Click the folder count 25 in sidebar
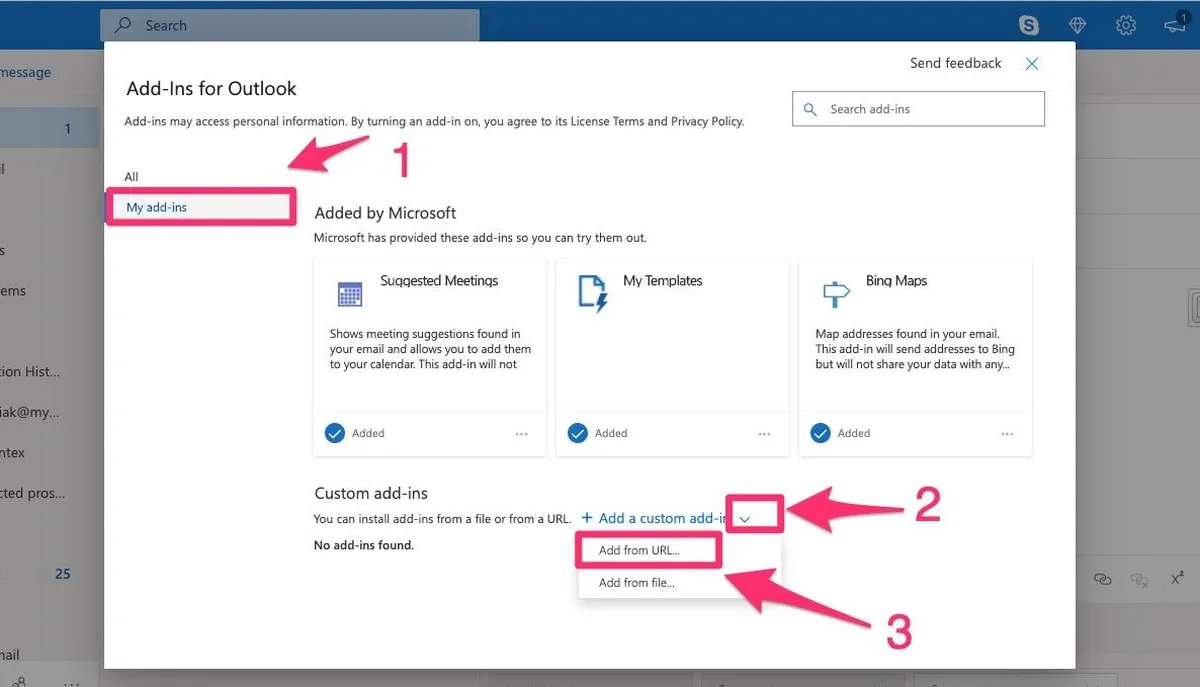This screenshot has width=1200, height=687. [x=62, y=574]
